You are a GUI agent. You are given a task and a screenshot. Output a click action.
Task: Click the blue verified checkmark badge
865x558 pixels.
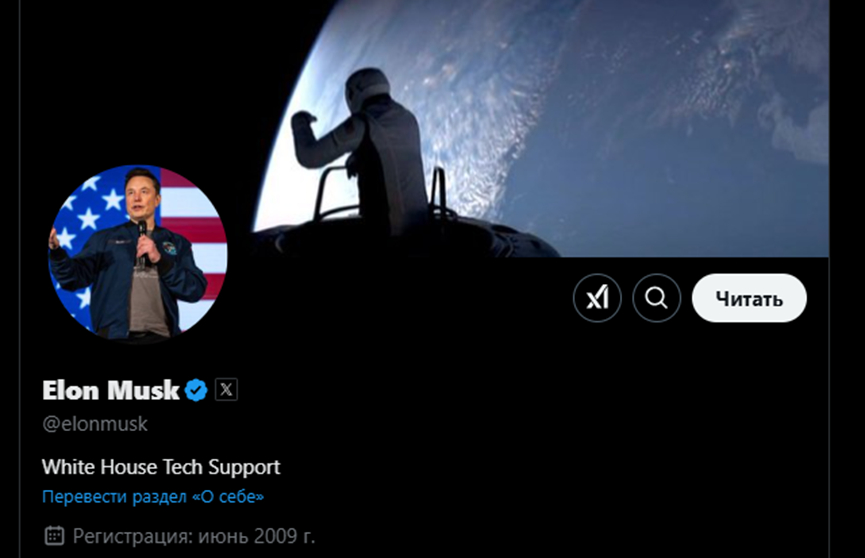[x=196, y=390]
